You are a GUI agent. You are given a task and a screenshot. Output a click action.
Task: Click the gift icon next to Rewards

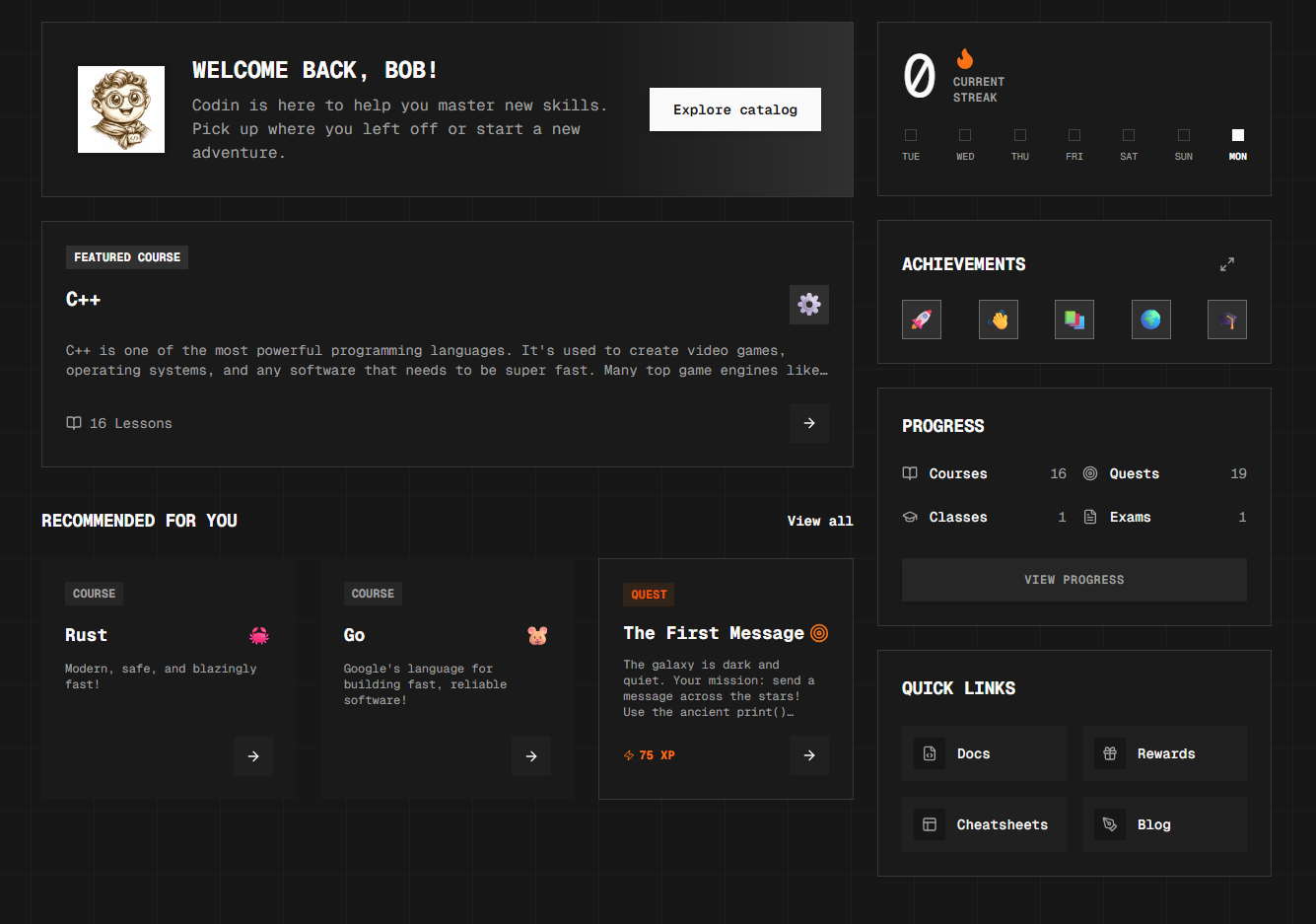tap(1110, 752)
